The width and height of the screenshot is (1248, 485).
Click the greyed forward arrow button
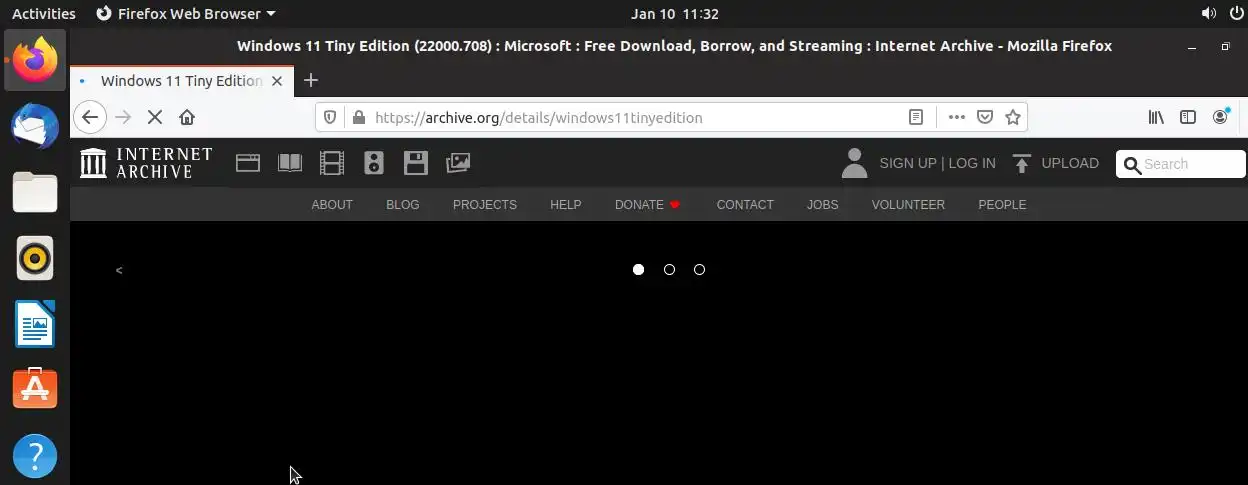(123, 117)
